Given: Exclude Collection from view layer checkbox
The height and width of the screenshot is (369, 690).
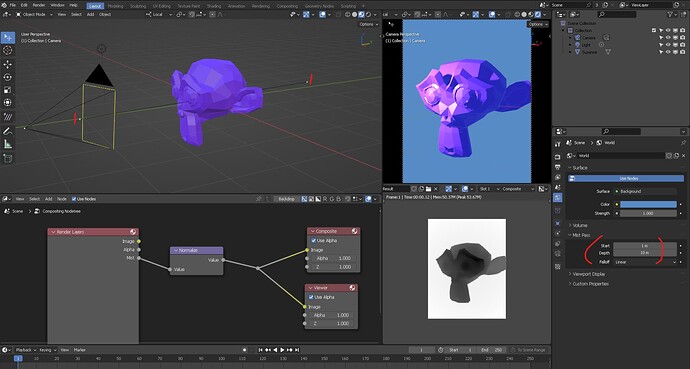Looking at the screenshot, I should point(653,30).
